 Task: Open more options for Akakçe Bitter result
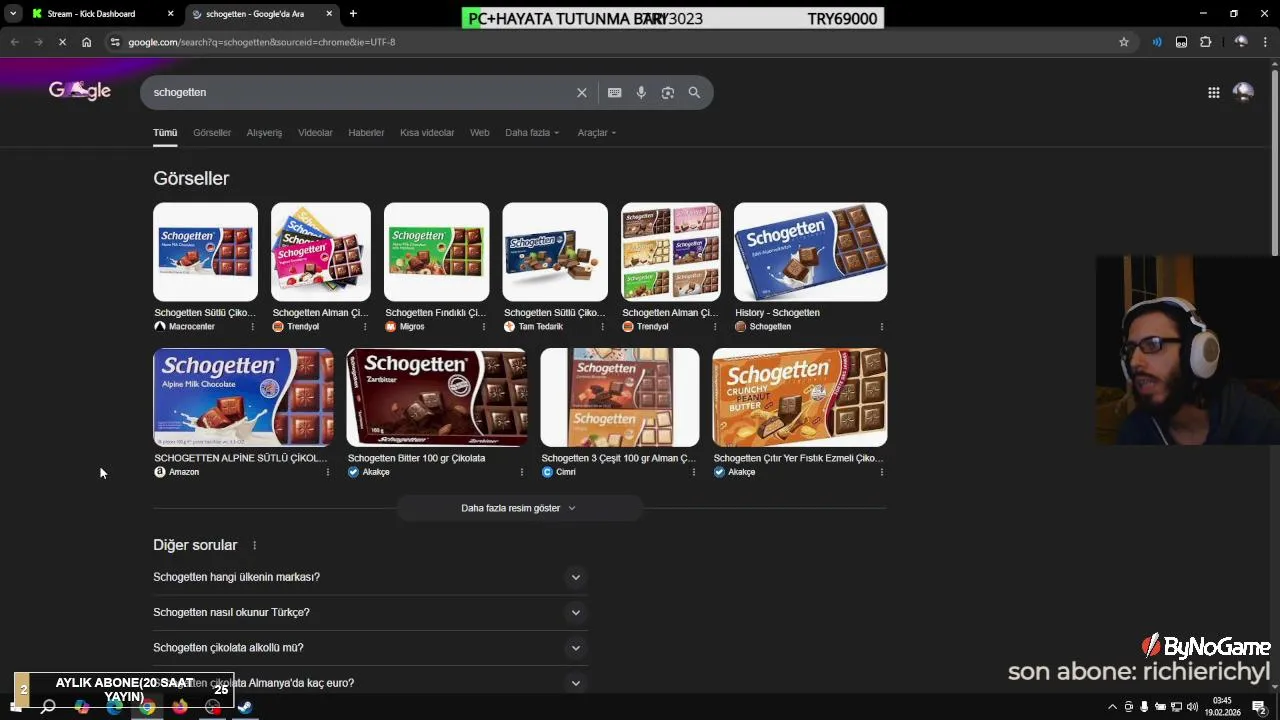click(522, 472)
